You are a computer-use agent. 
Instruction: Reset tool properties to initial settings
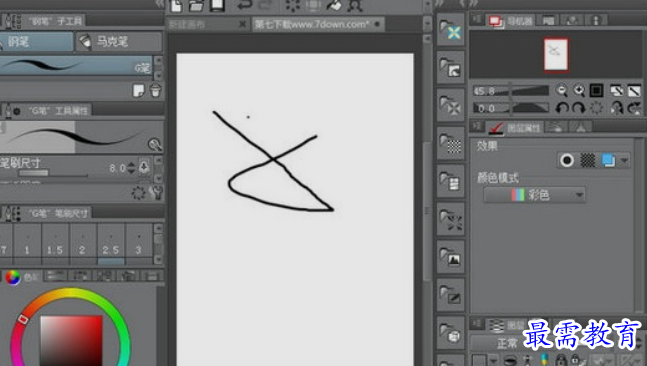tap(139, 193)
